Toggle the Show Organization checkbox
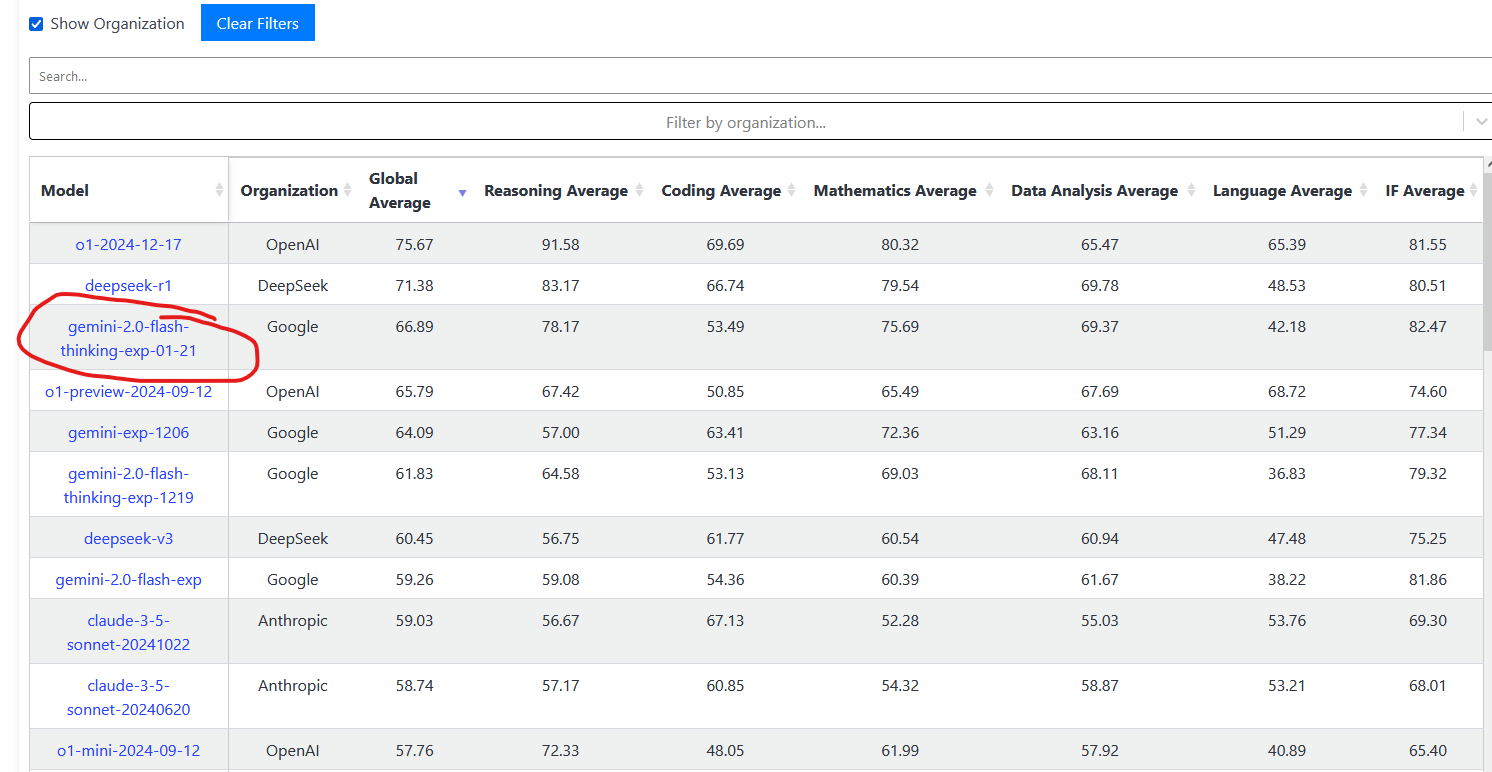The width and height of the screenshot is (1492, 772). (x=36, y=24)
